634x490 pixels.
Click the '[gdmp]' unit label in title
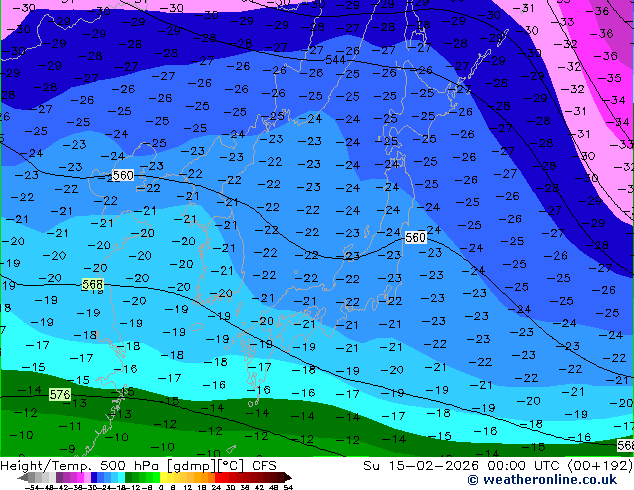pos(191,466)
